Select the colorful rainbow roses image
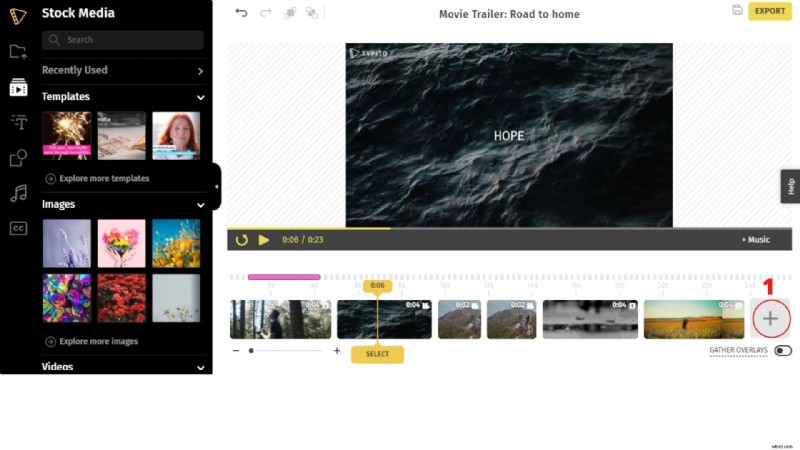The image size is (800, 450). tap(67, 298)
